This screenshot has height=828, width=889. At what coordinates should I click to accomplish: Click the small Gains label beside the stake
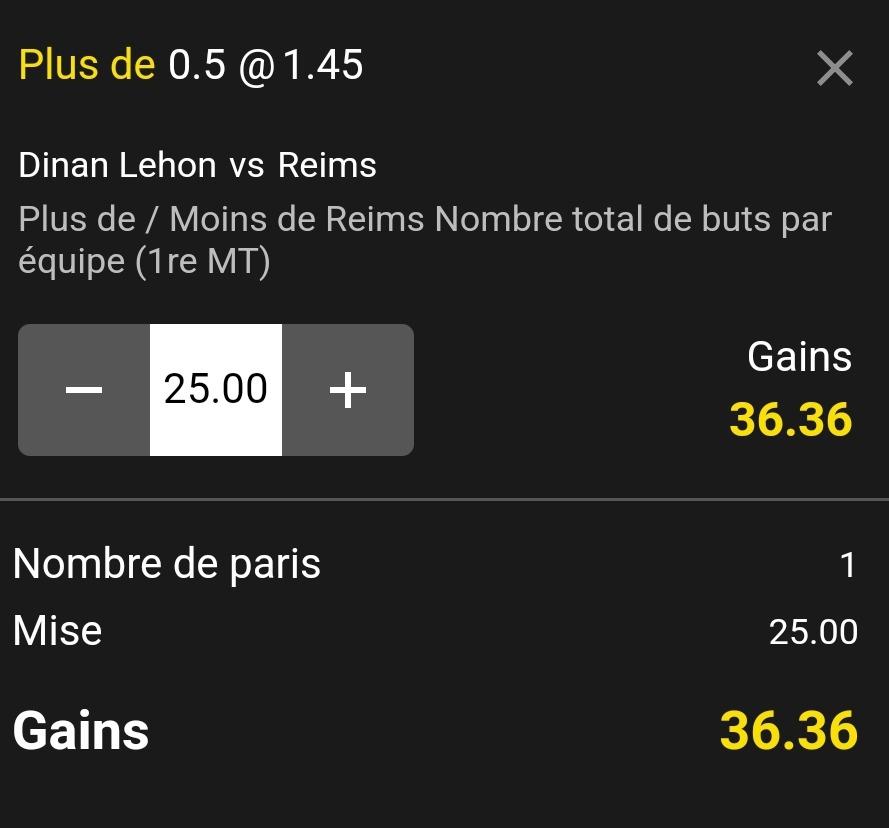pos(799,357)
